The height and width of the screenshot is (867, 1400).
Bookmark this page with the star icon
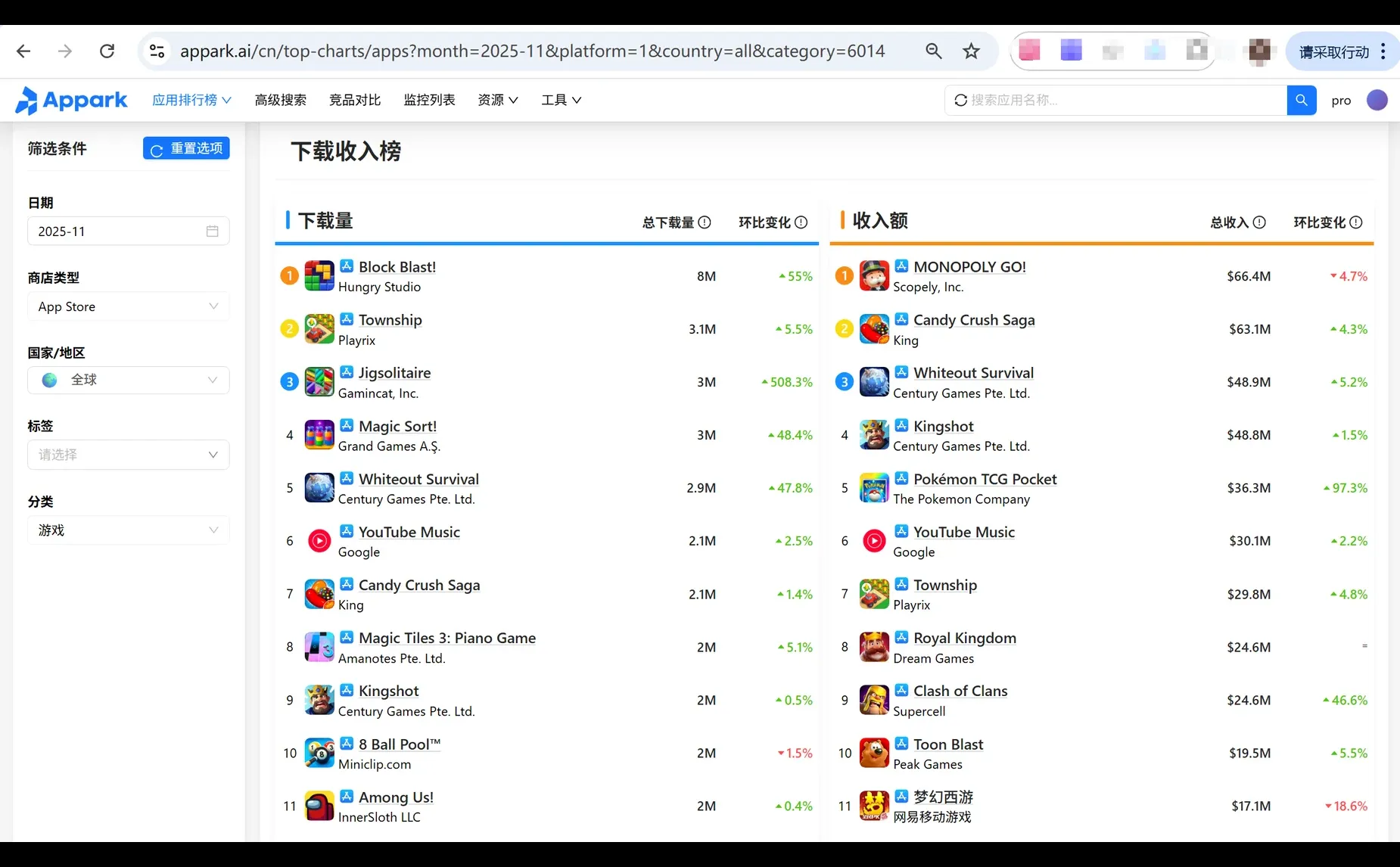coord(971,51)
